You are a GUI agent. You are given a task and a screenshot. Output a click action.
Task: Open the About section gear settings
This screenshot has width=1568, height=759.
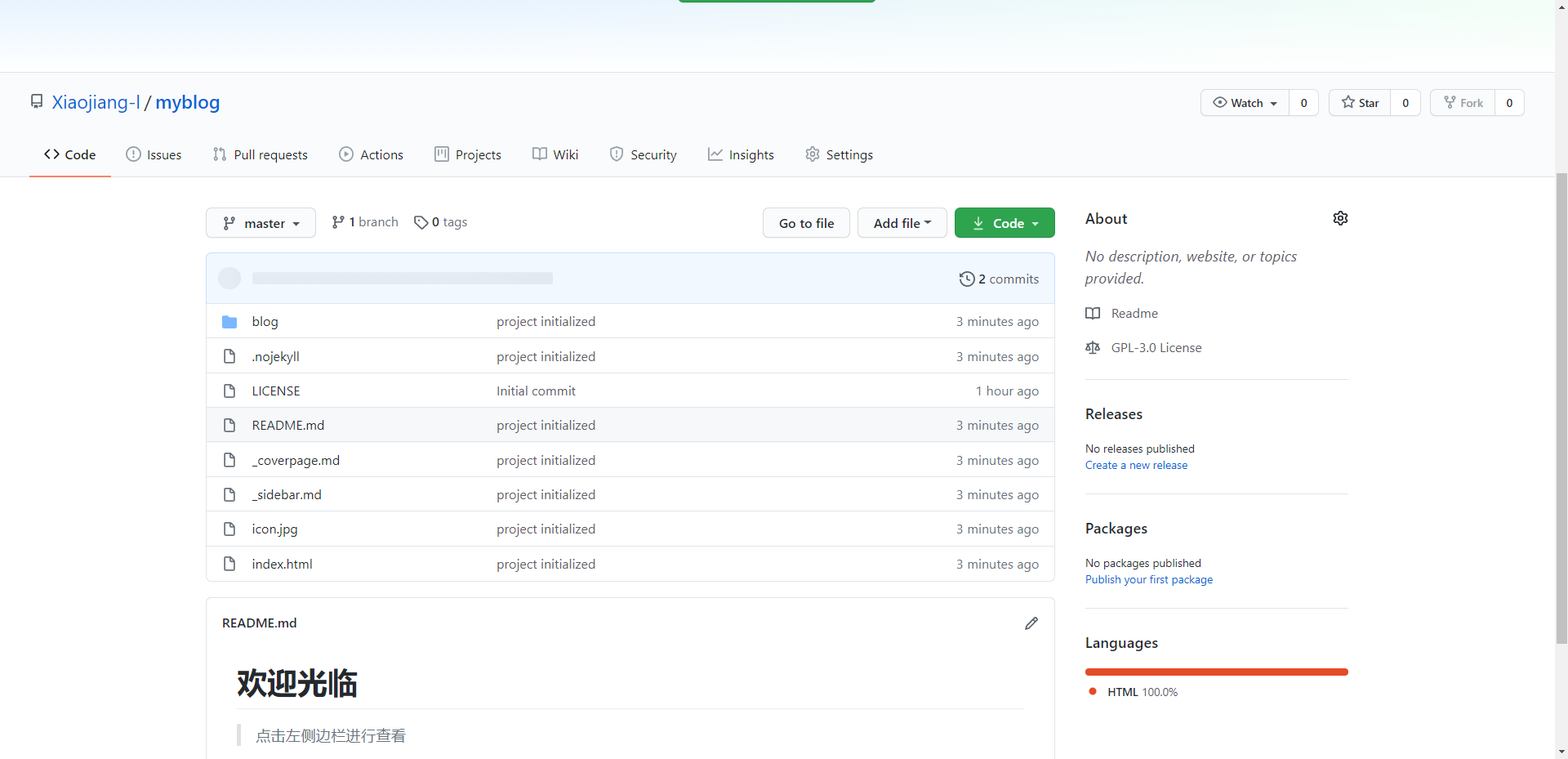(1340, 218)
